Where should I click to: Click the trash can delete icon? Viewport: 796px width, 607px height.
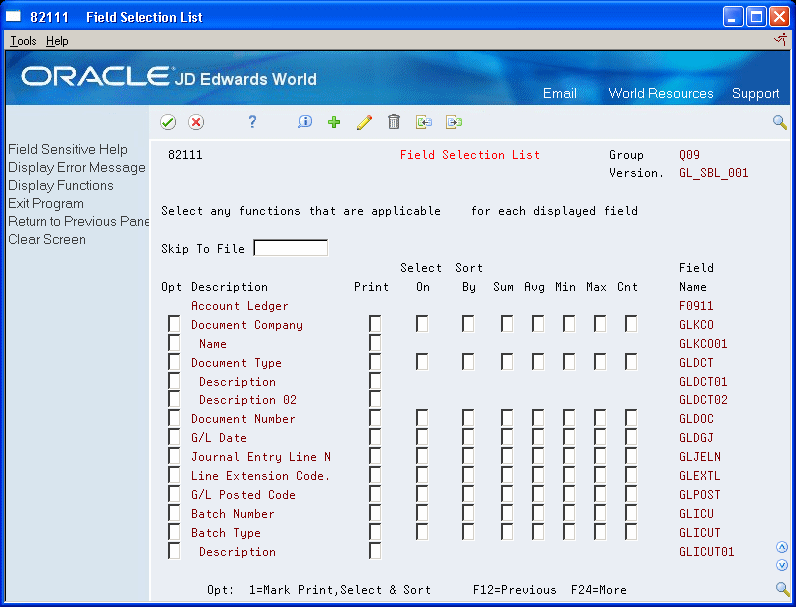(x=394, y=122)
